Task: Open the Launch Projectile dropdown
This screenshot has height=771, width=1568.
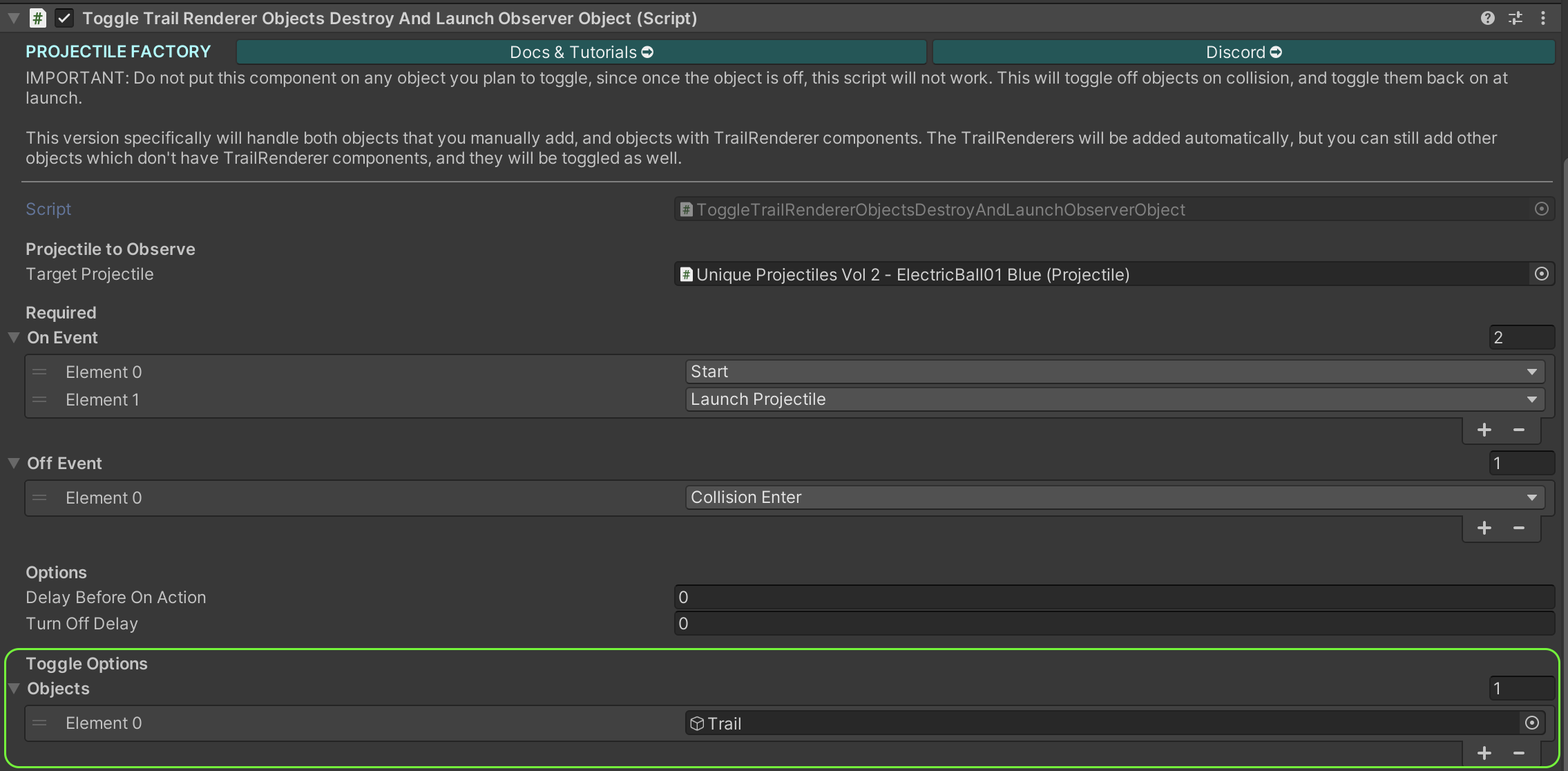Action: (1114, 399)
